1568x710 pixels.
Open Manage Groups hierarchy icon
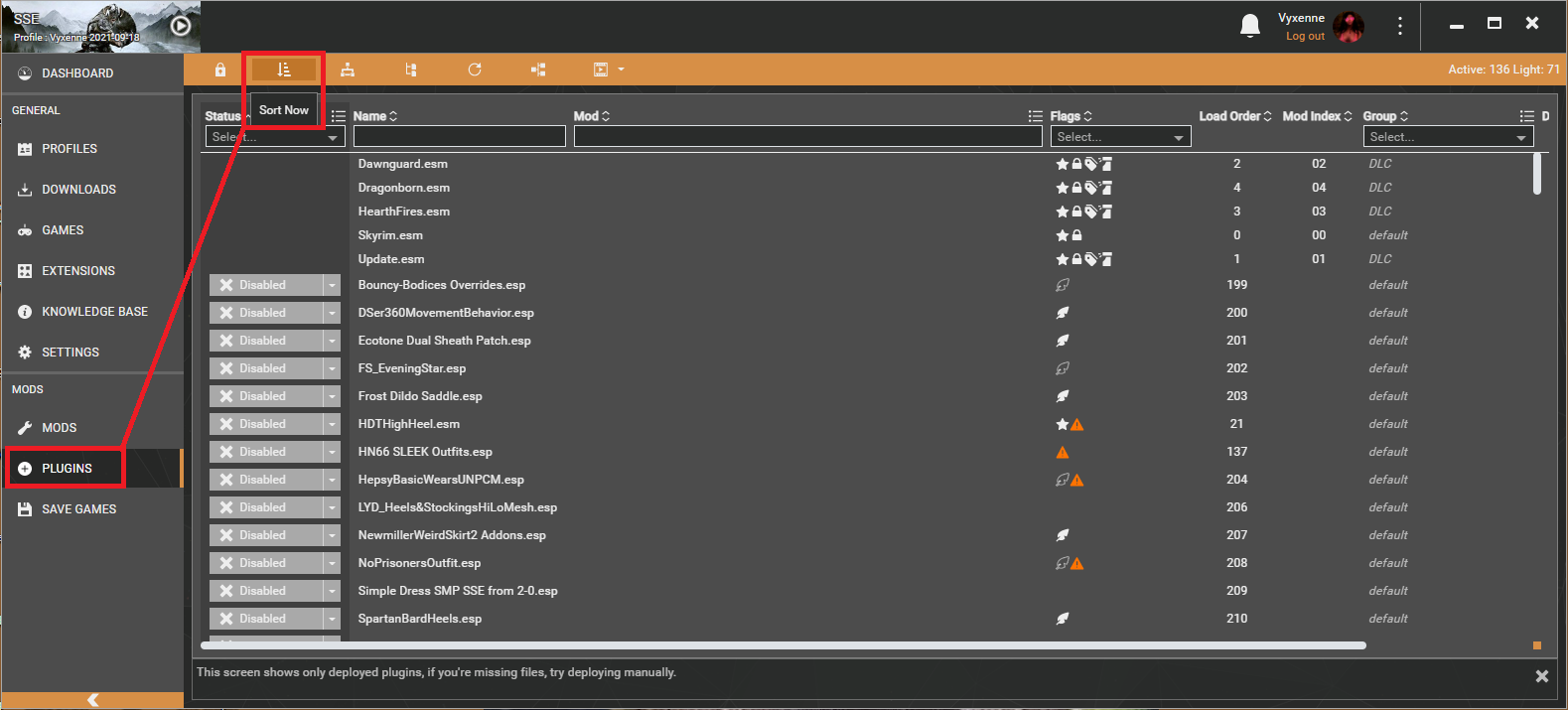[x=348, y=70]
